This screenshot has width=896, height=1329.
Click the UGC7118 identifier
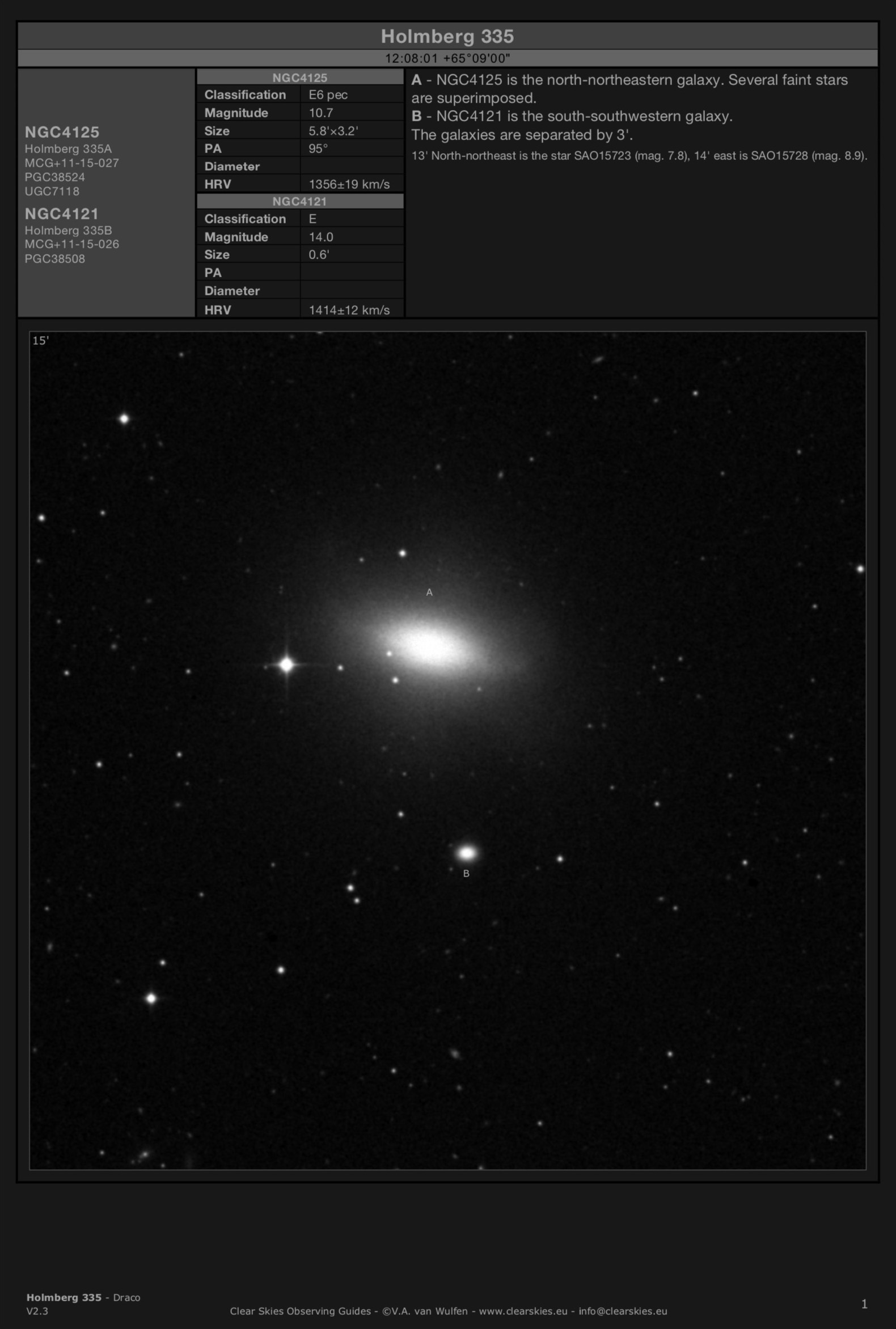(52, 192)
